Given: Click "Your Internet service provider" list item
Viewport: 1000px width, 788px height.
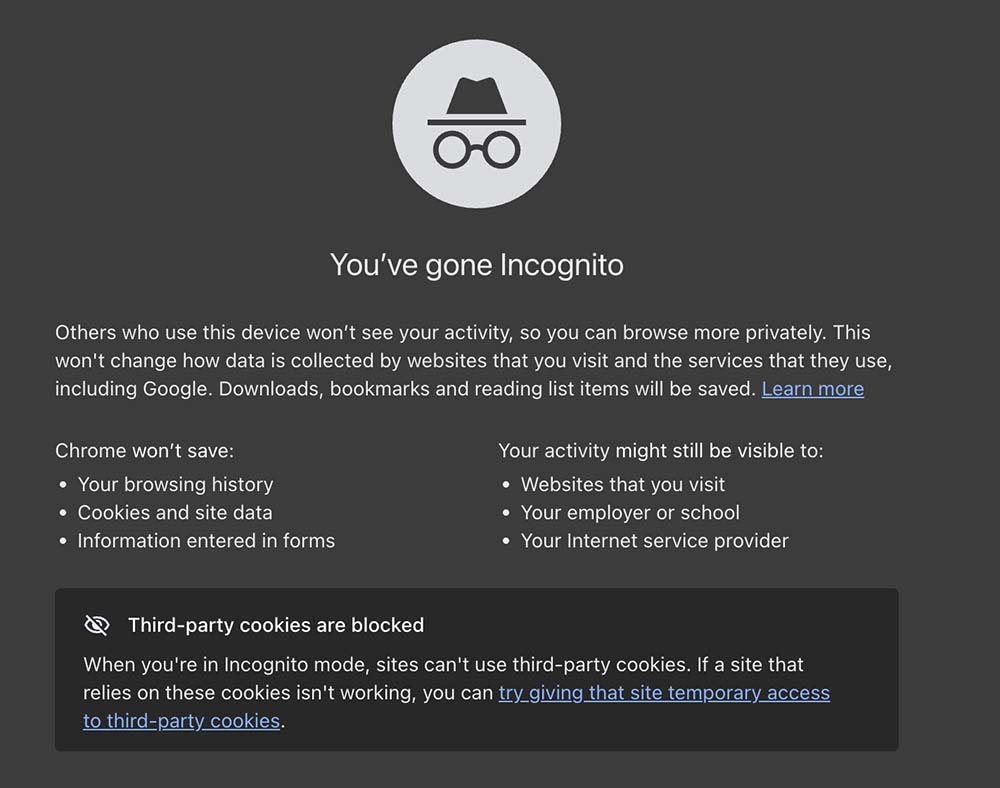Looking at the screenshot, I should tap(654, 541).
